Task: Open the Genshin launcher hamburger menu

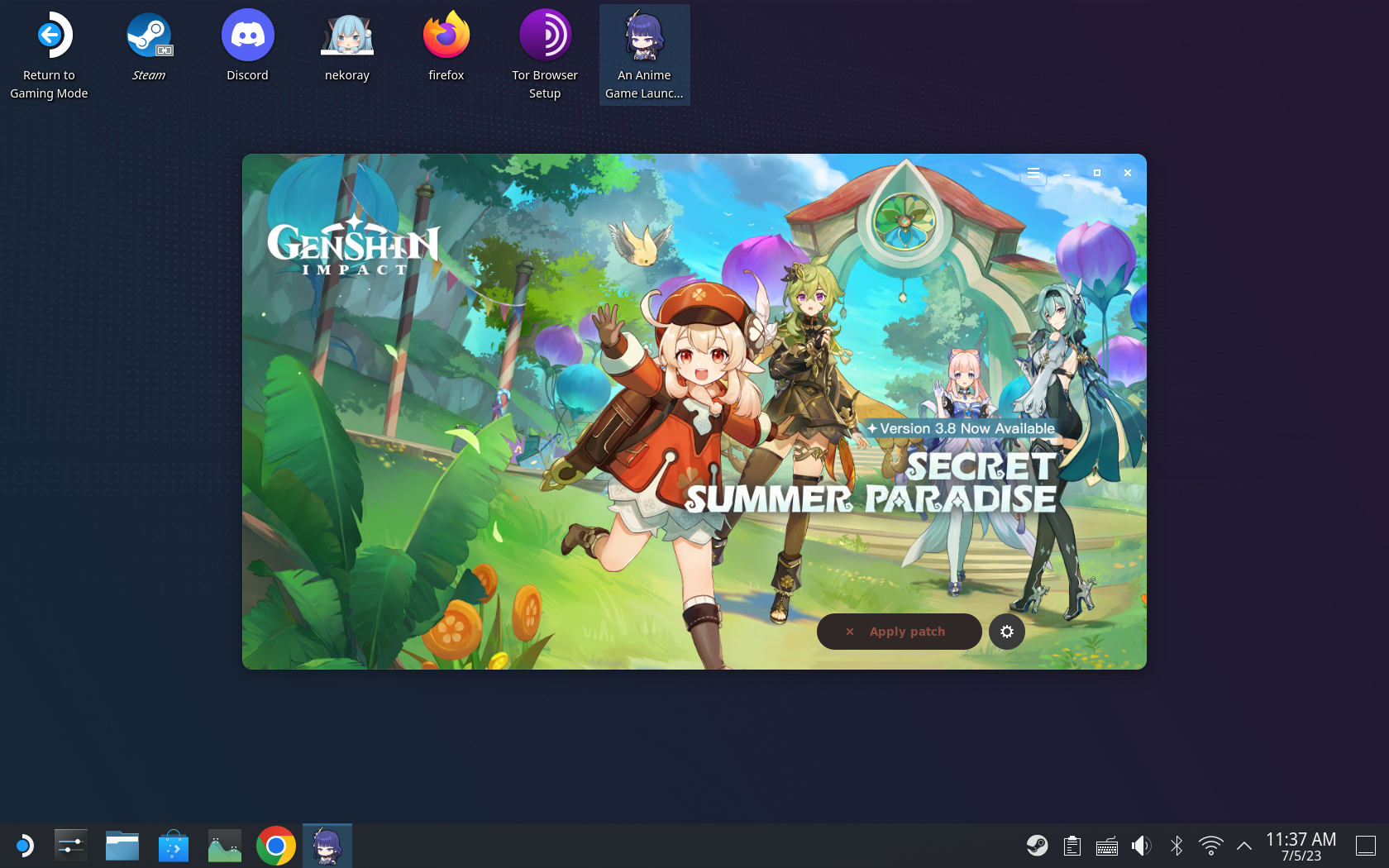Action: coord(1033,173)
